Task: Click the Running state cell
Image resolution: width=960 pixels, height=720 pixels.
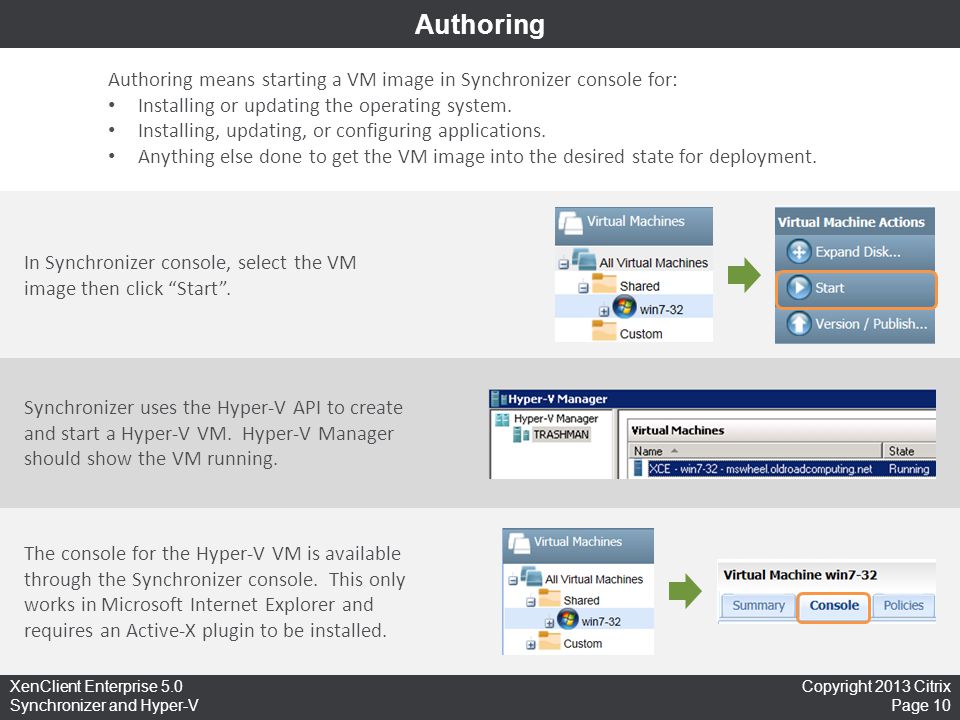Action: [x=909, y=469]
